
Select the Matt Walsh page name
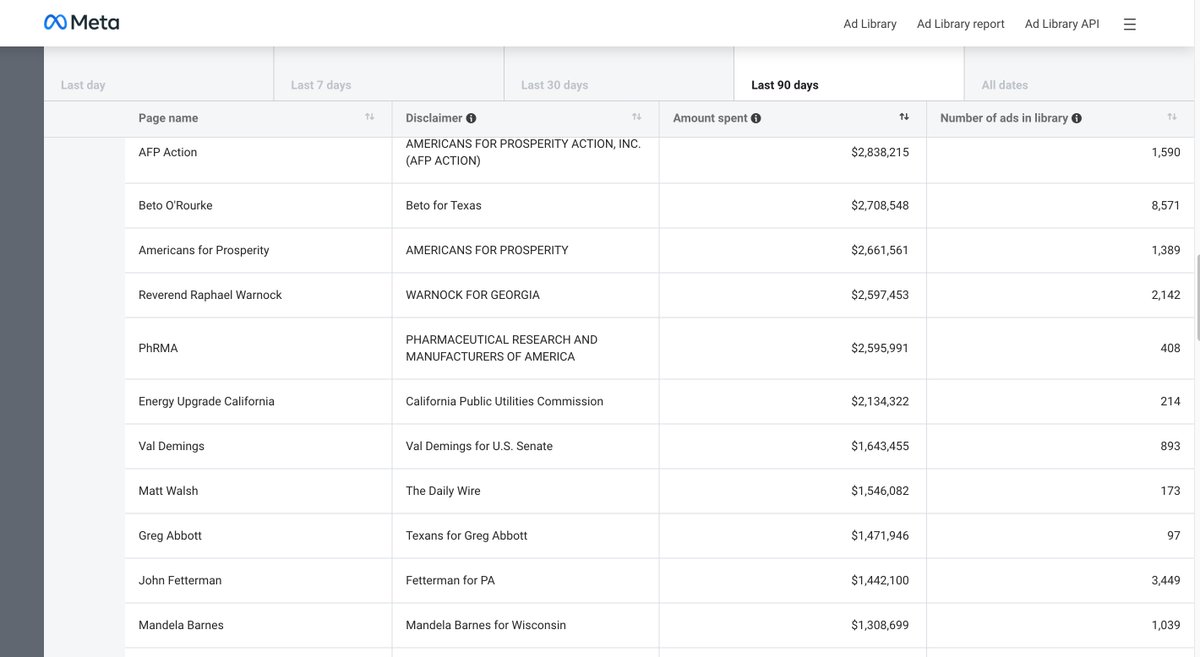pos(168,491)
